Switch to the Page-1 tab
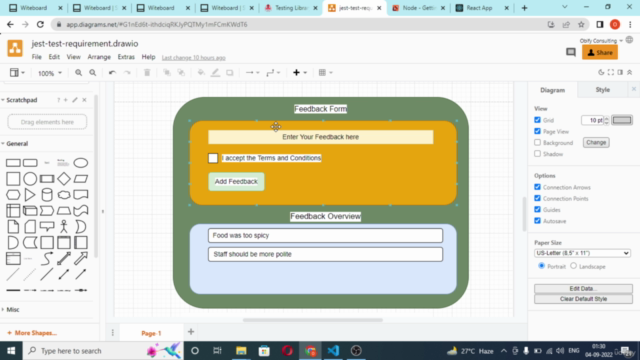The image size is (640, 360). (151, 333)
